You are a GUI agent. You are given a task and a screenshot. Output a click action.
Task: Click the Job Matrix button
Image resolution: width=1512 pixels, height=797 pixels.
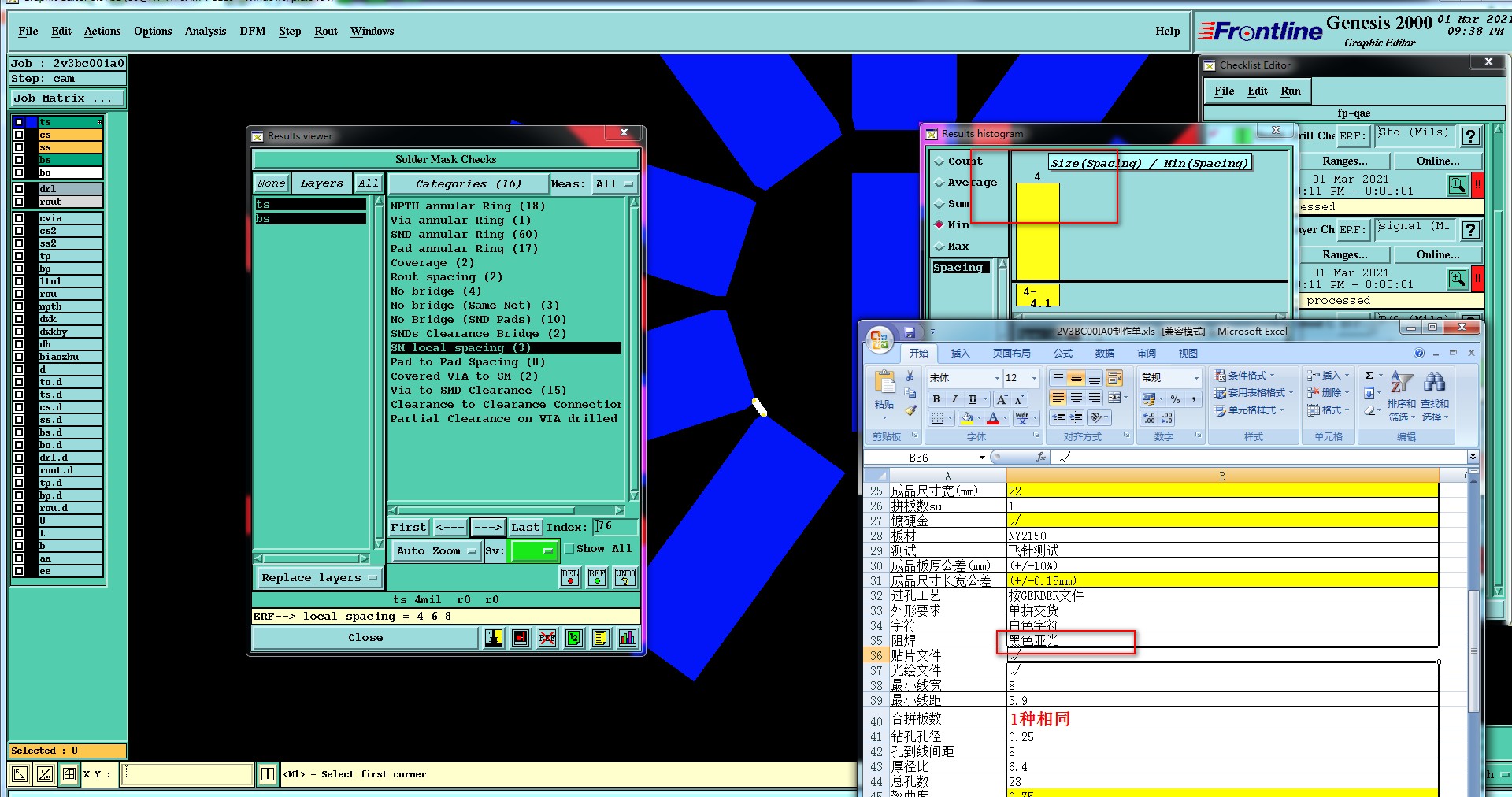(68, 98)
